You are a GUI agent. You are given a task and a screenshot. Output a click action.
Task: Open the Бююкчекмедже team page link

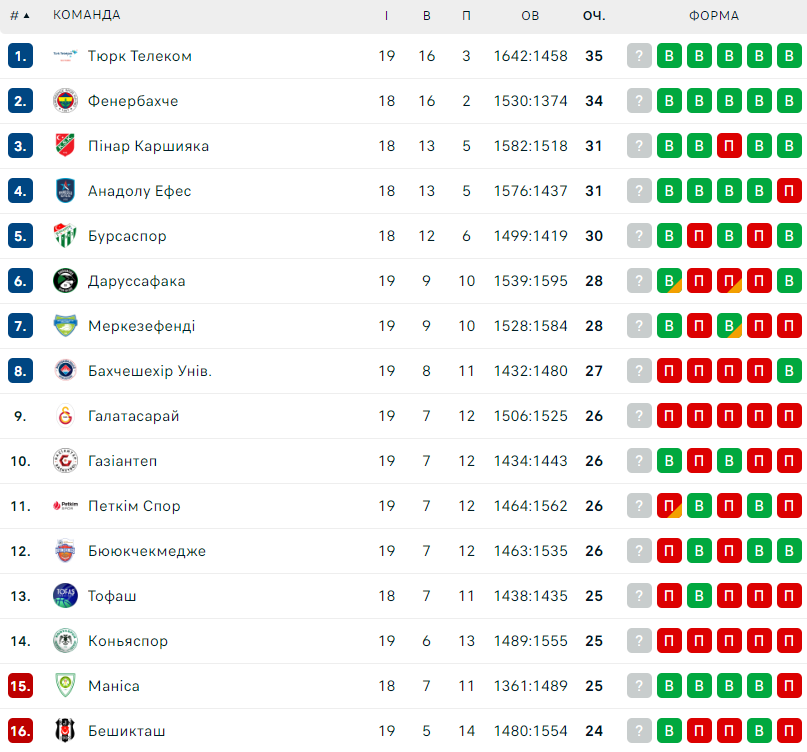click(x=147, y=551)
